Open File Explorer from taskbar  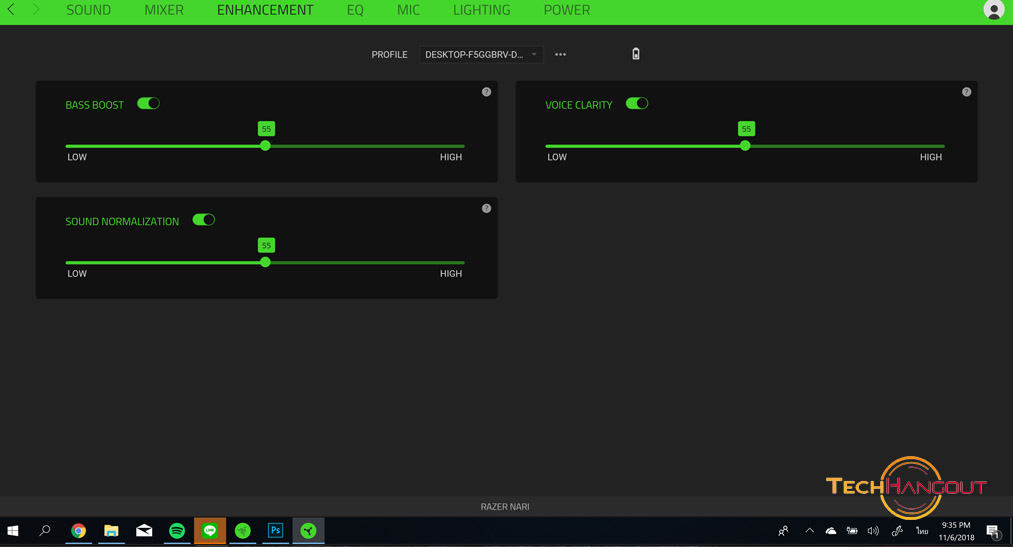click(x=111, y=531)
